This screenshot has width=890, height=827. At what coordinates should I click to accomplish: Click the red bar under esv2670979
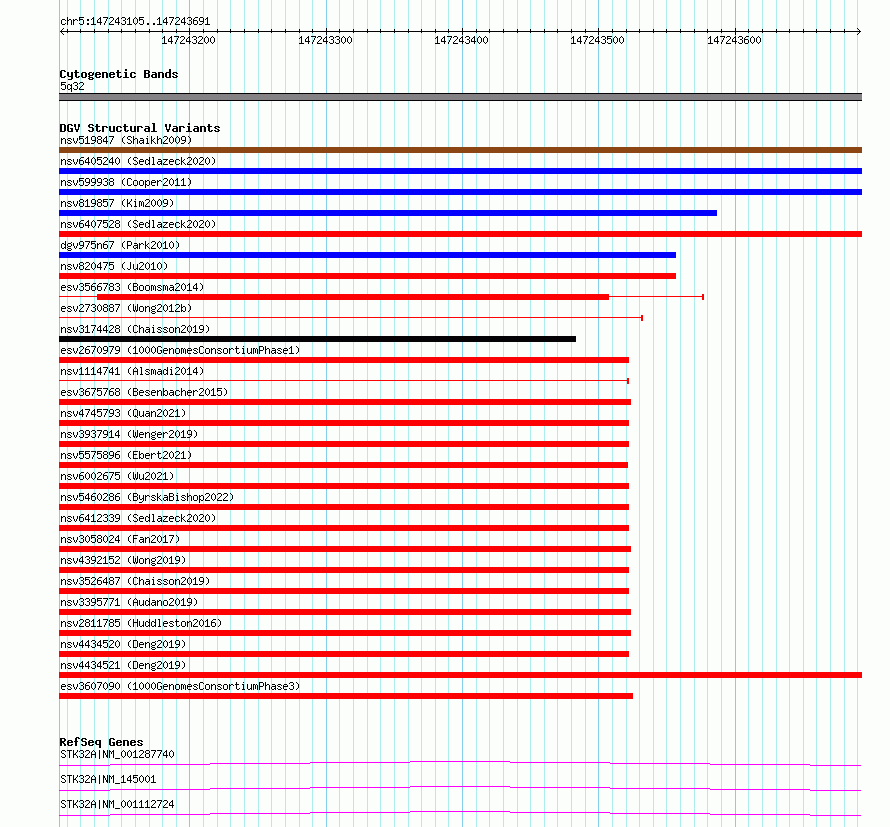tap(344, 360)
